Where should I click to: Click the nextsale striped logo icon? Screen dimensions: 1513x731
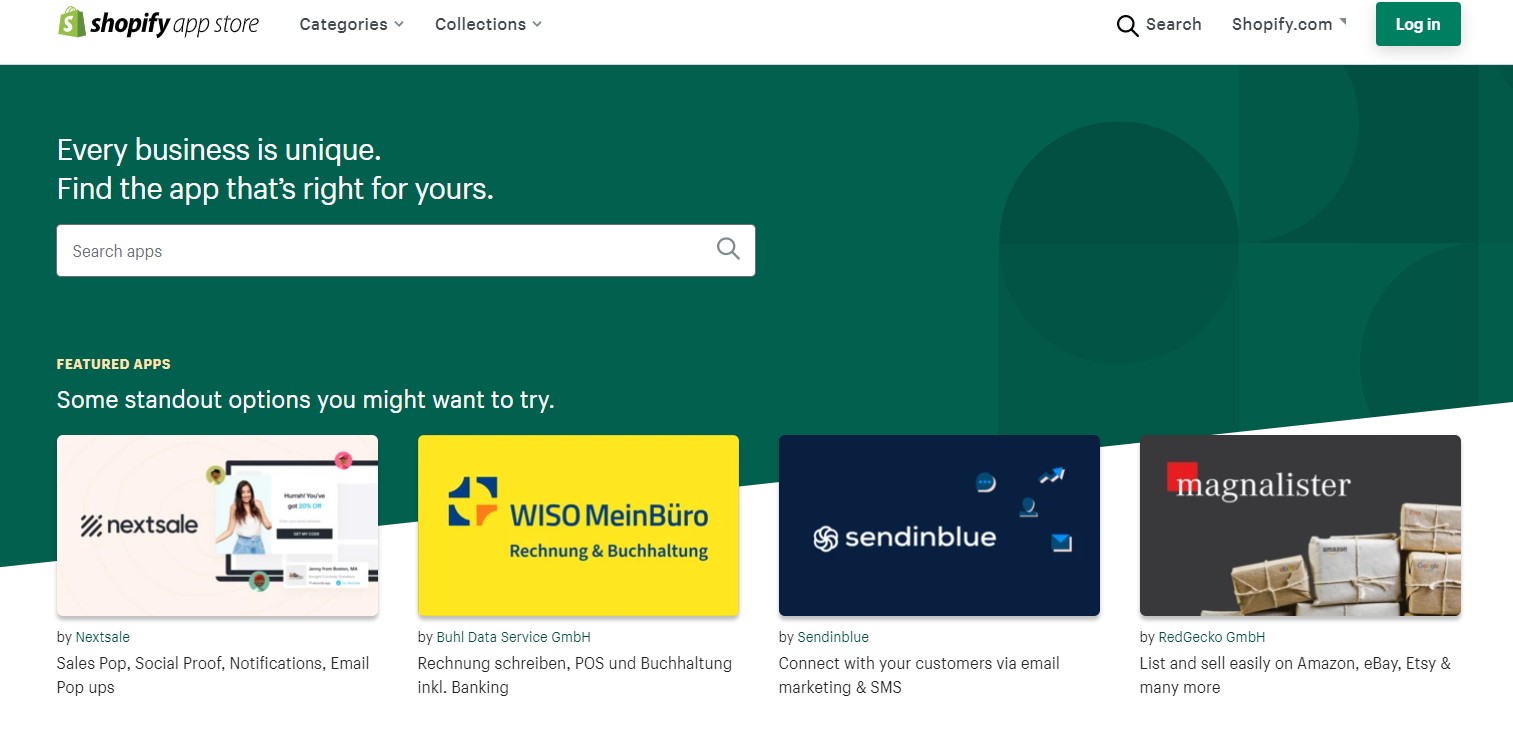pyautogui.click(x=92, y=525)
